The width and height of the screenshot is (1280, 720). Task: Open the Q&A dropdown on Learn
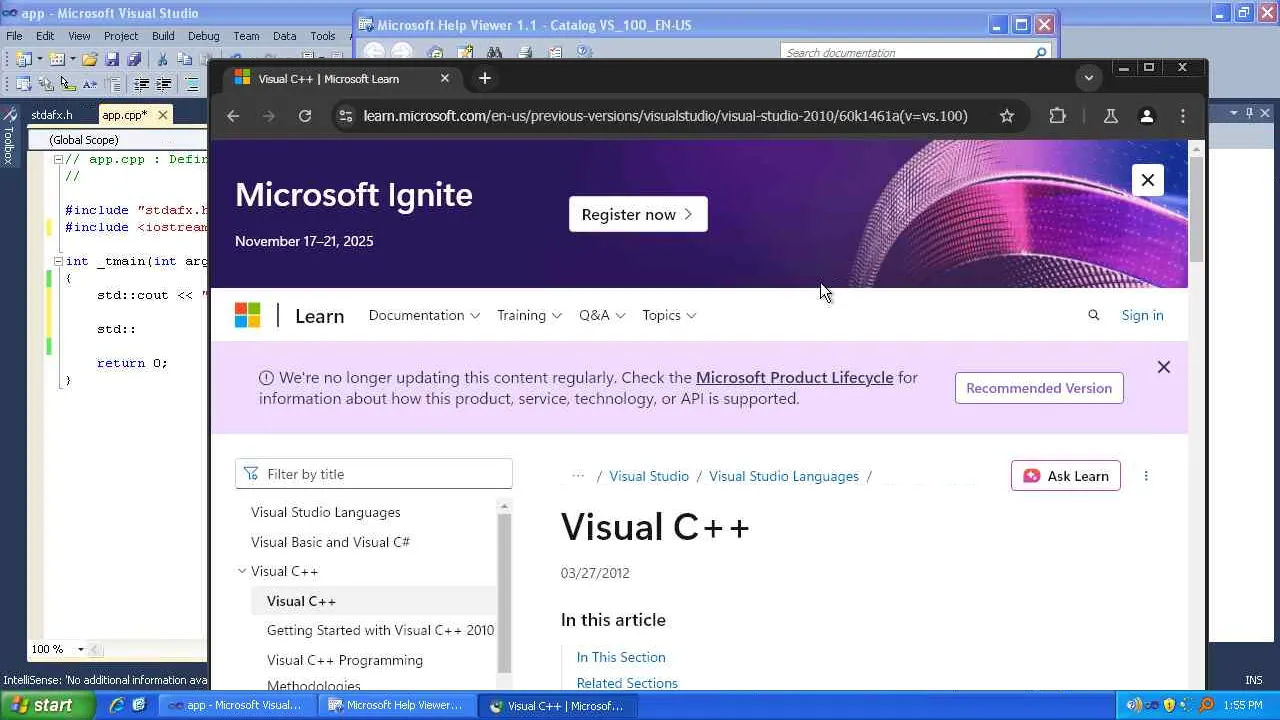pyautogui.click(x=602, y=315)
